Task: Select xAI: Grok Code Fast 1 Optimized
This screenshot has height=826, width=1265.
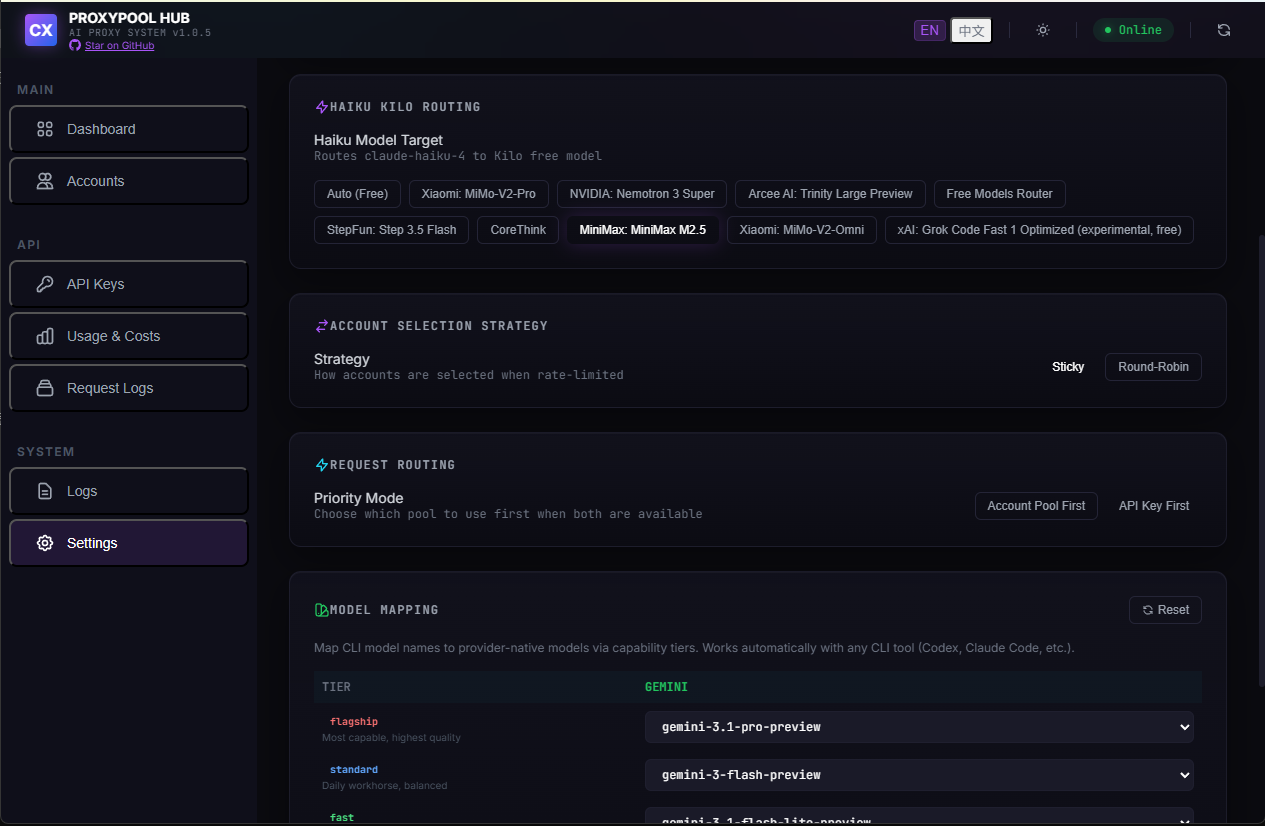Action: 1039,230
